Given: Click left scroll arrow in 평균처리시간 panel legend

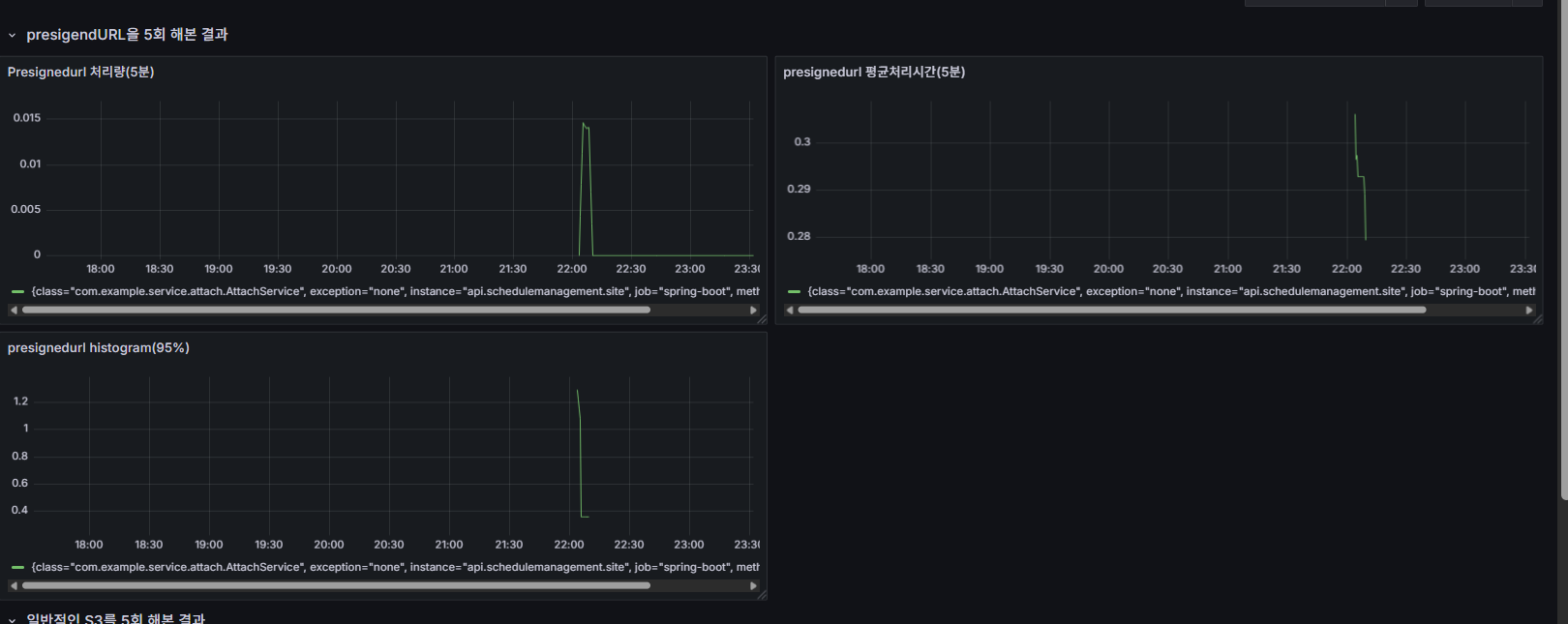Looking at the screenshot, I should pos(790,311).
